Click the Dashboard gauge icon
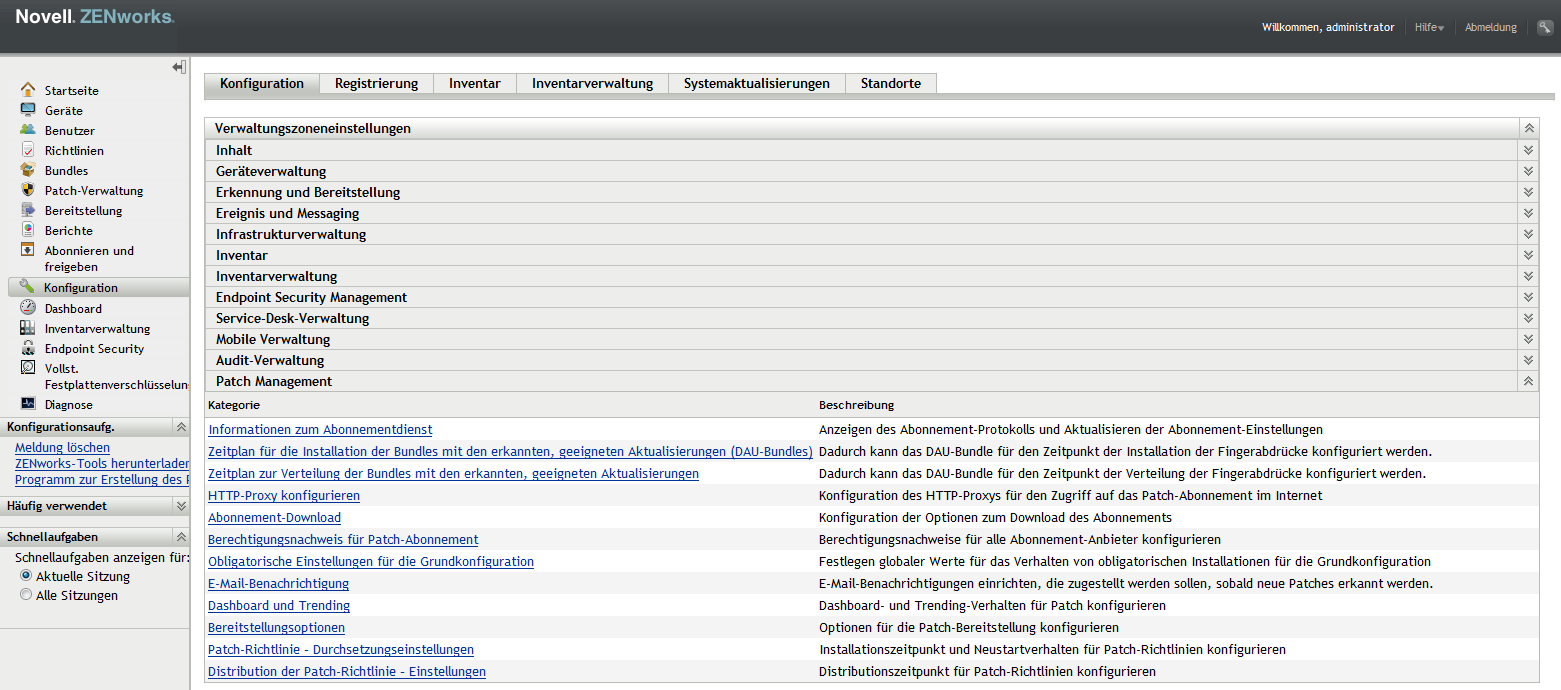1561x690 pixels. (28, 308)
